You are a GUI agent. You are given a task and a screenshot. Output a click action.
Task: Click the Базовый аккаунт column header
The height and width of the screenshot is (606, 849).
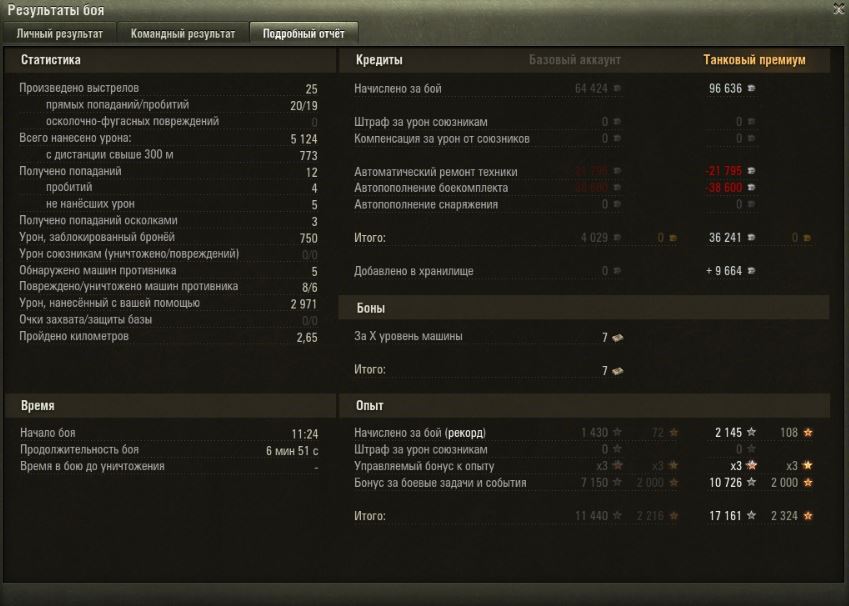pos(574,60)
